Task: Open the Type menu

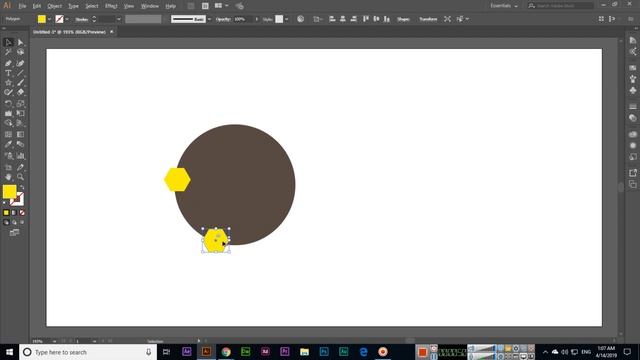Action: click(73, 6)
